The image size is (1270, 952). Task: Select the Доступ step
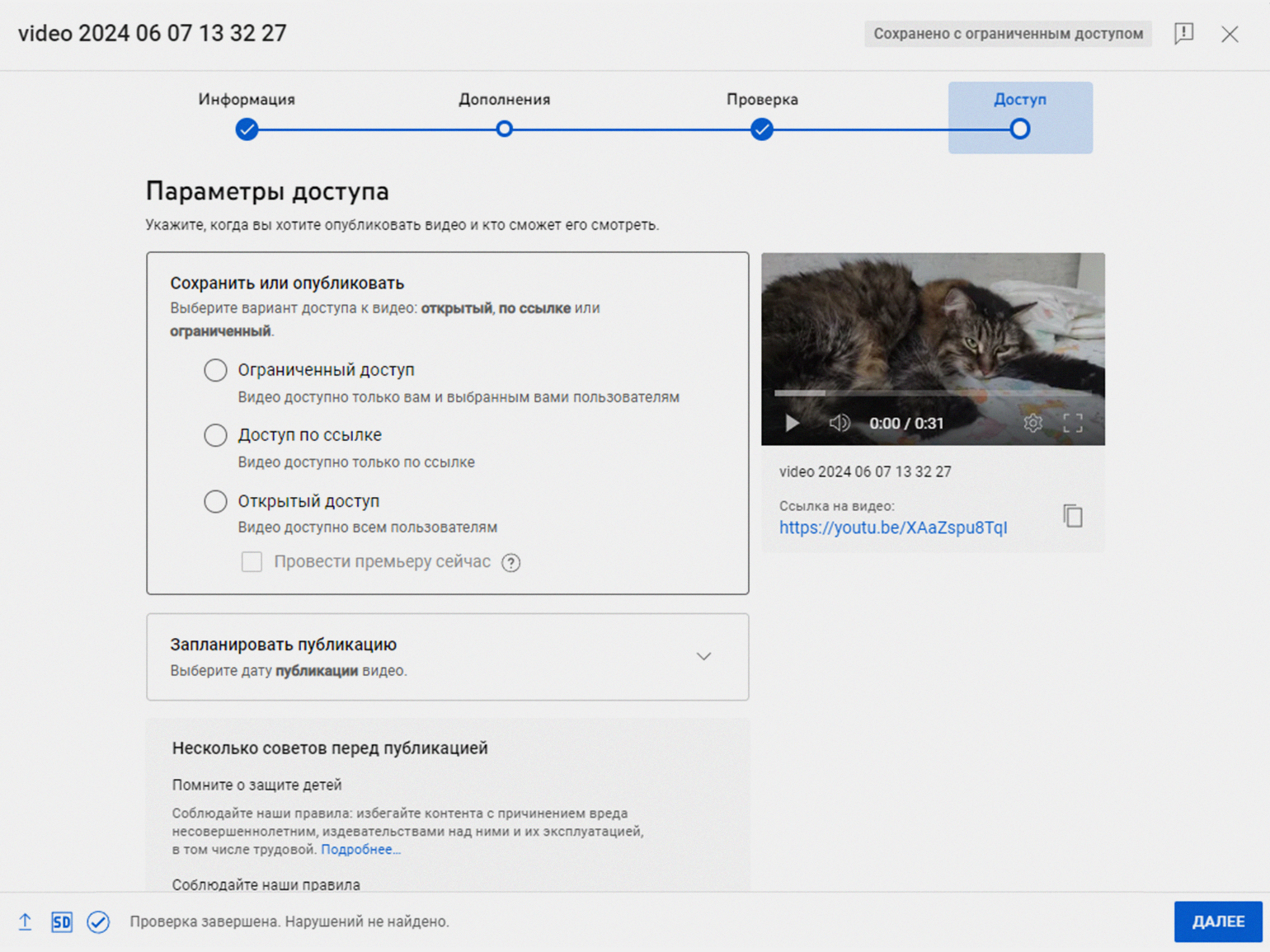point(1020,117)
